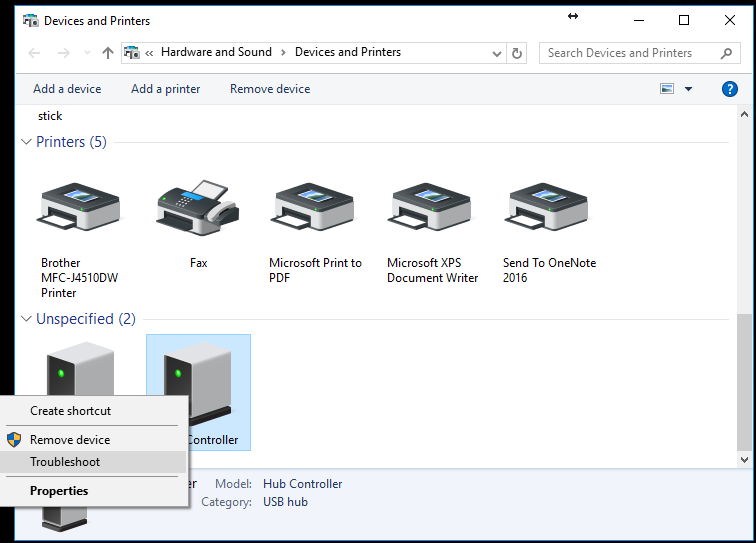The image size is (756, 543).
Task: Click the title bar Devices and Printers icon
Action: [x=31, y=21]
